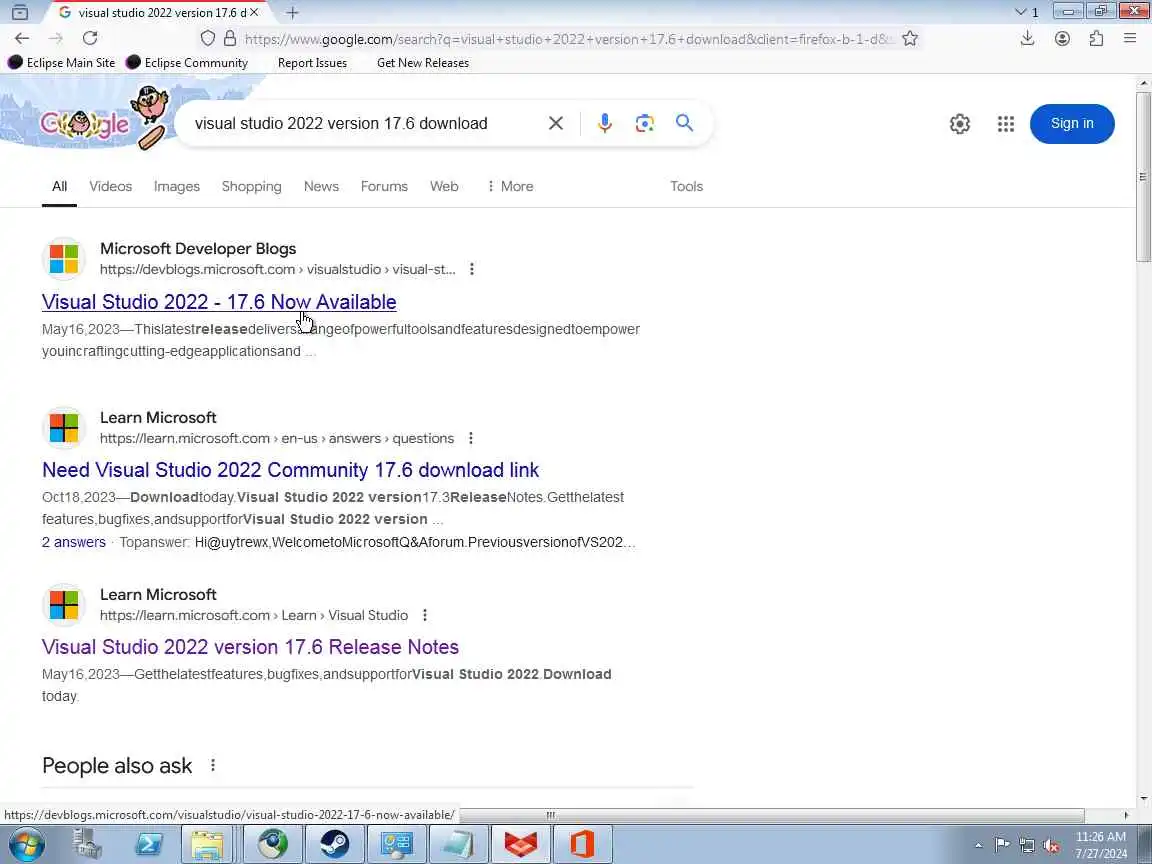
Task: Expand the More search filters
Action: pos(510,187)
